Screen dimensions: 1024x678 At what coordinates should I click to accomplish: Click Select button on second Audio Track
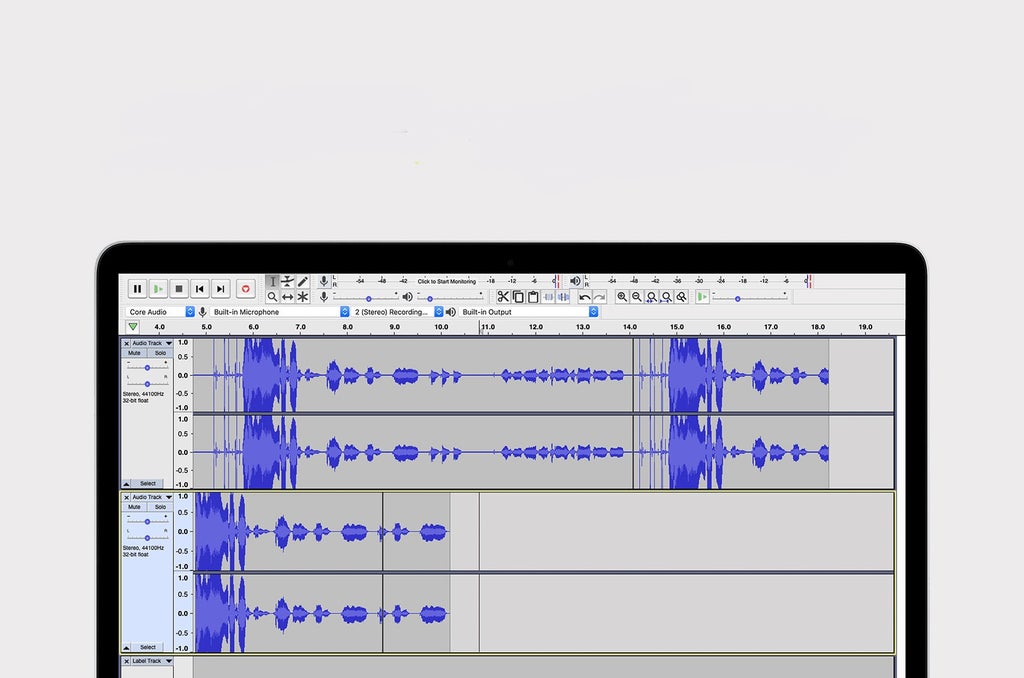point(147,647)
